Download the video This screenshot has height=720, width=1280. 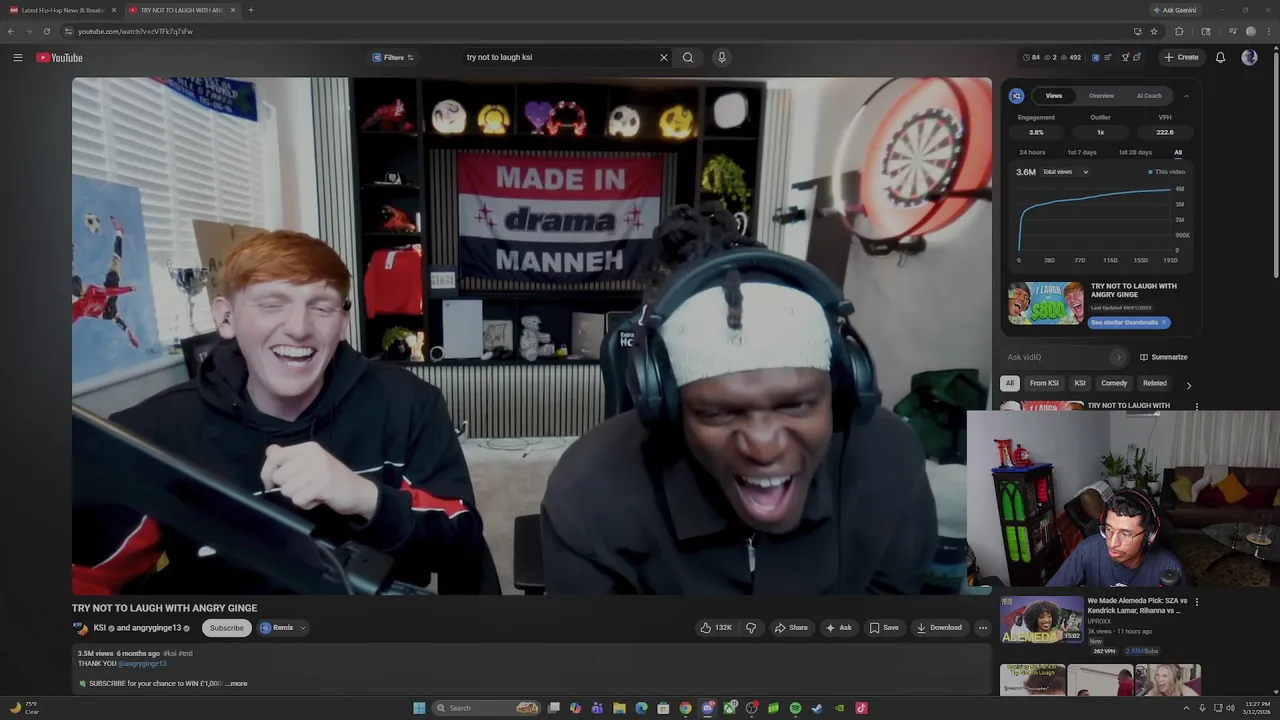point(939,628)
